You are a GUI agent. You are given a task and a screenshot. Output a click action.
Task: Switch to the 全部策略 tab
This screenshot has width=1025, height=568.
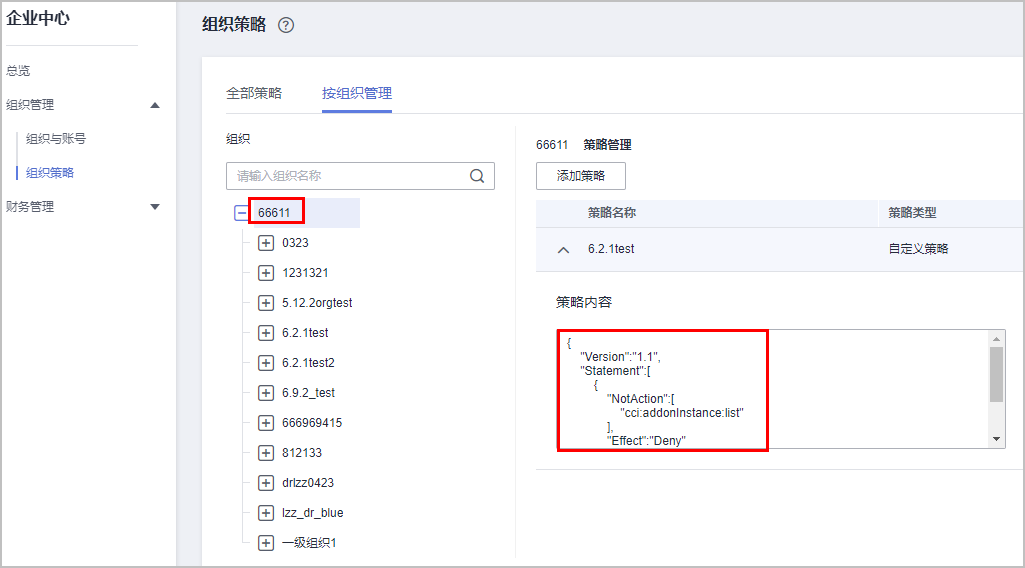click(254, 93)
